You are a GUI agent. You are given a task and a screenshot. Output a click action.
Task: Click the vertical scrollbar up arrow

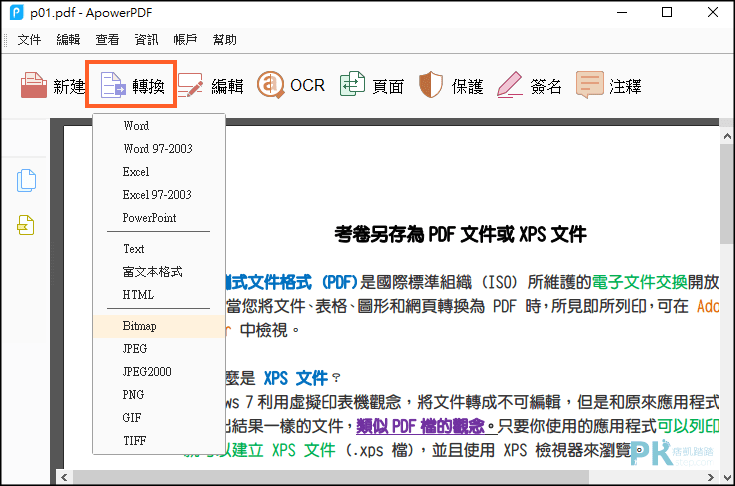[727, 136]
